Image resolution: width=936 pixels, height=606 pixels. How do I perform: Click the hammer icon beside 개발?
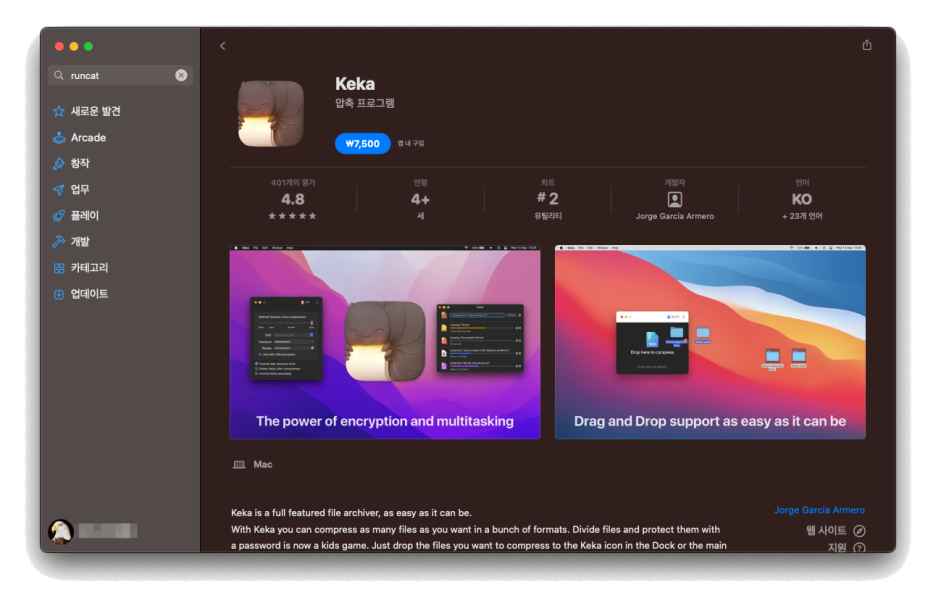tap(58, 241)
